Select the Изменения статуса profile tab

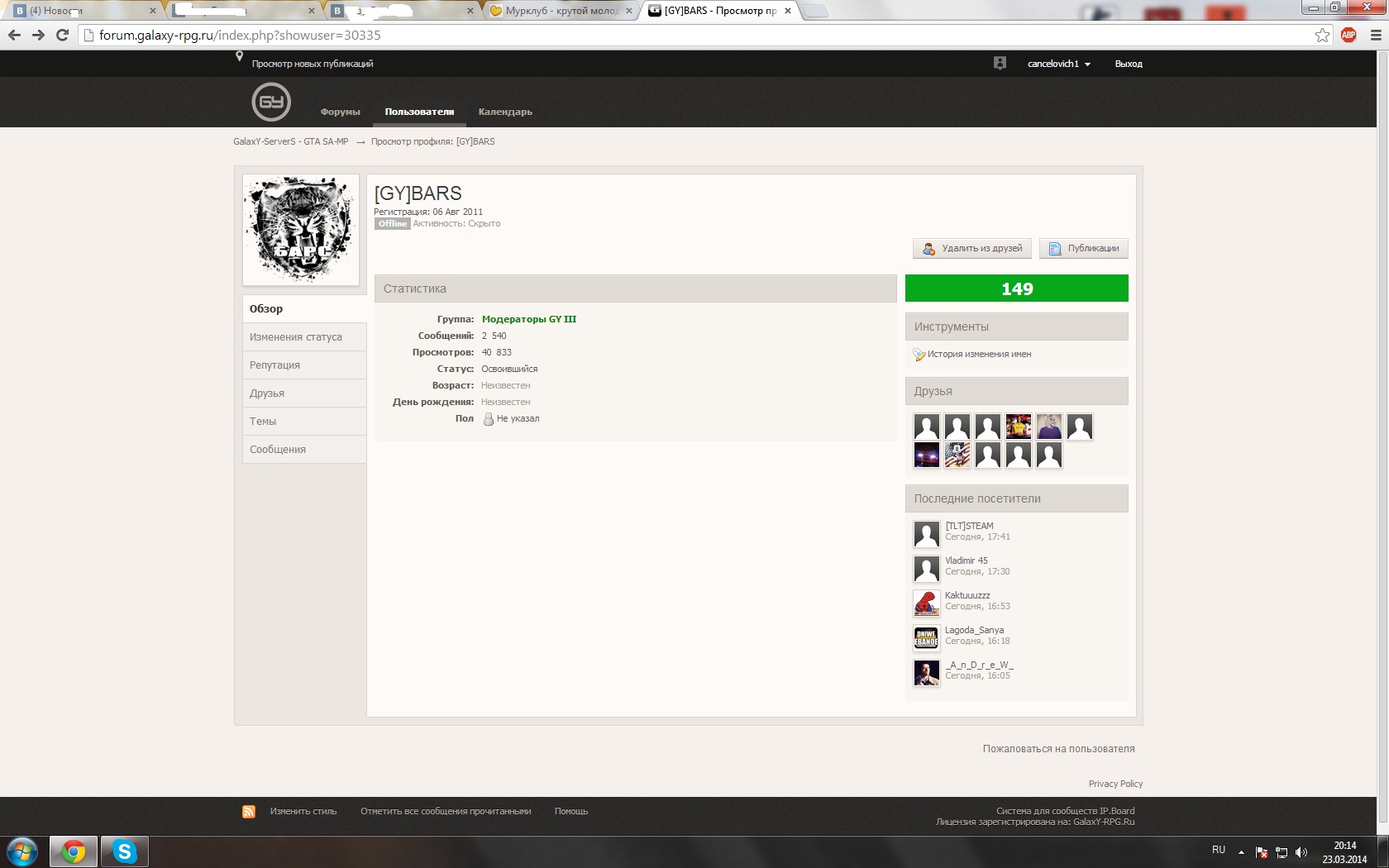[304, 337]
